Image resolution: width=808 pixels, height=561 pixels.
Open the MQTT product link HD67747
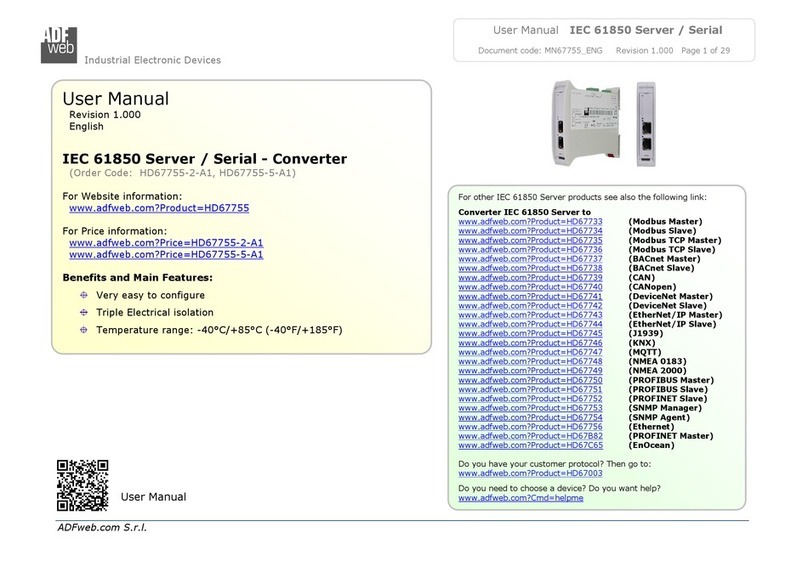[530, 352]
